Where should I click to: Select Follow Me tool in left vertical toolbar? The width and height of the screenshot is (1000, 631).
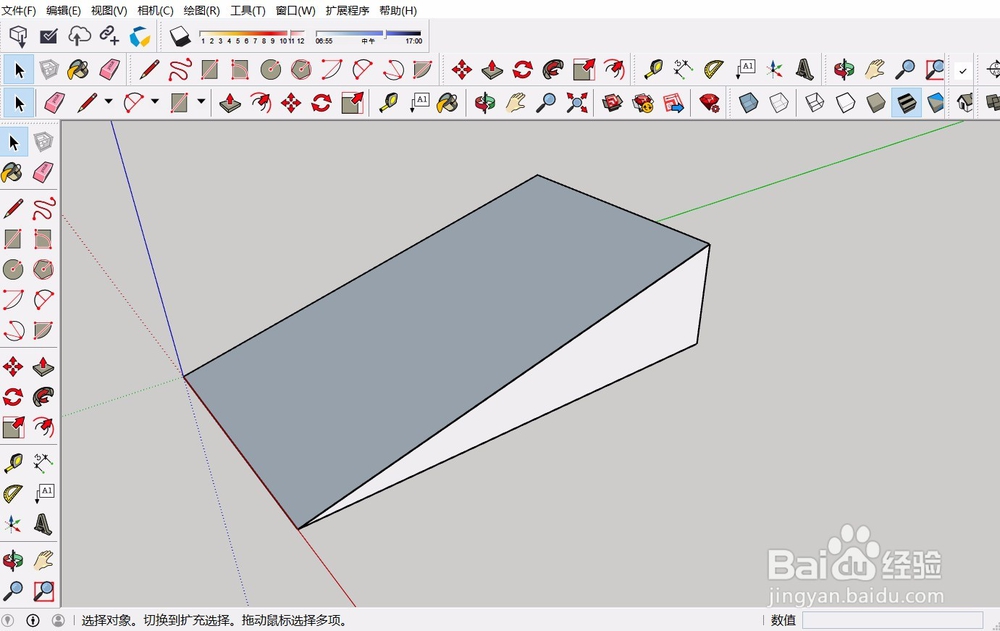point(43,396)
